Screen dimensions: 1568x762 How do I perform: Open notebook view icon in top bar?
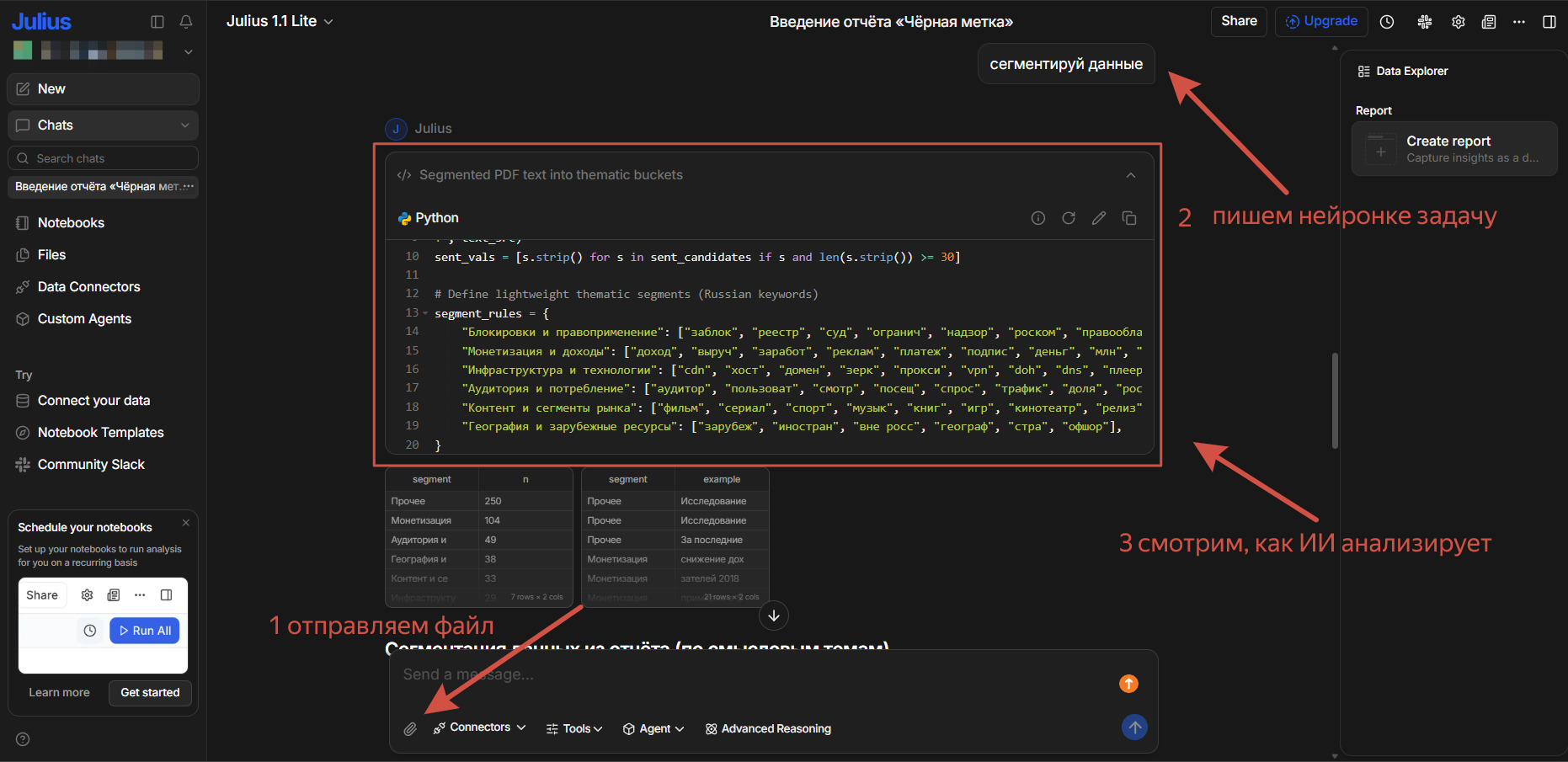pos(1489,22)
